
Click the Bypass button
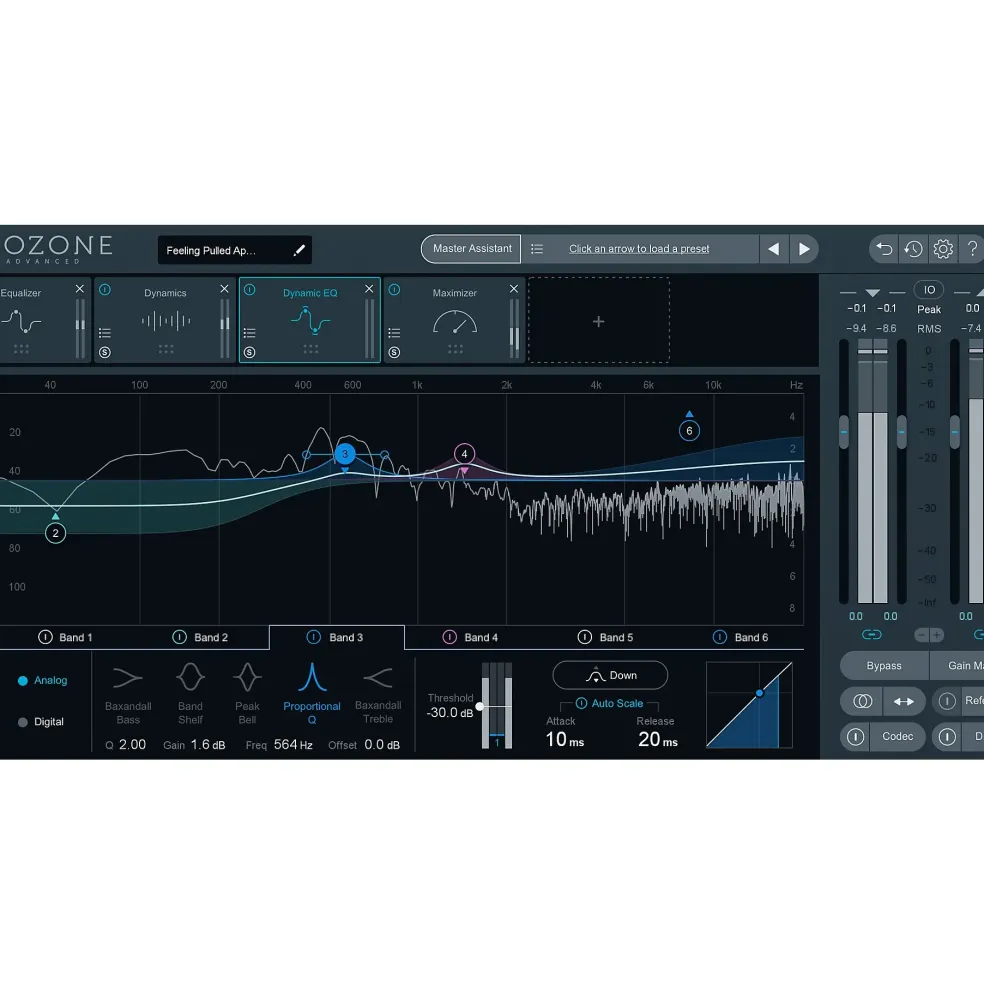click(883, 665)
